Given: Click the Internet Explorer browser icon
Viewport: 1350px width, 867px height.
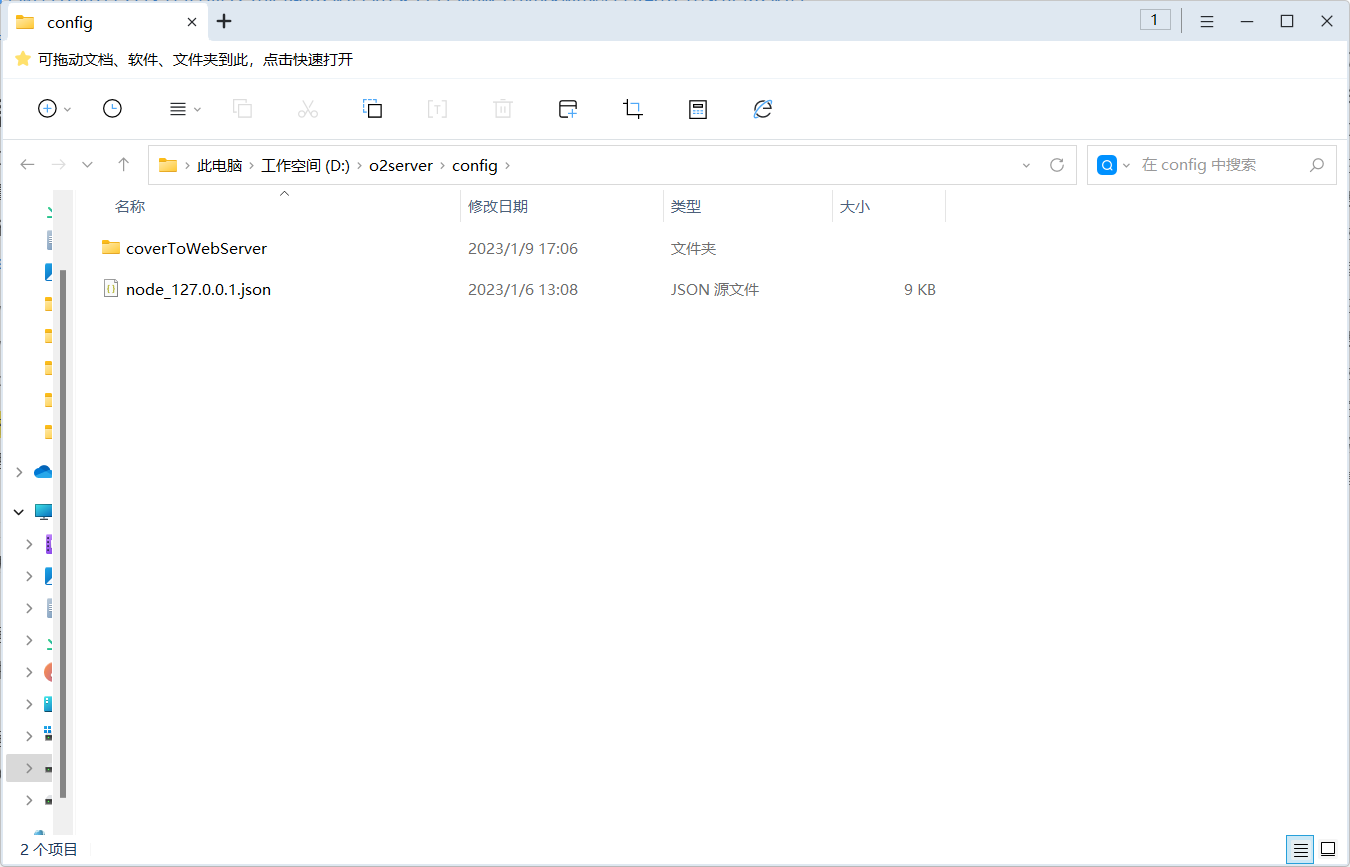Looking at the screenshot, I should click(763, 109).
